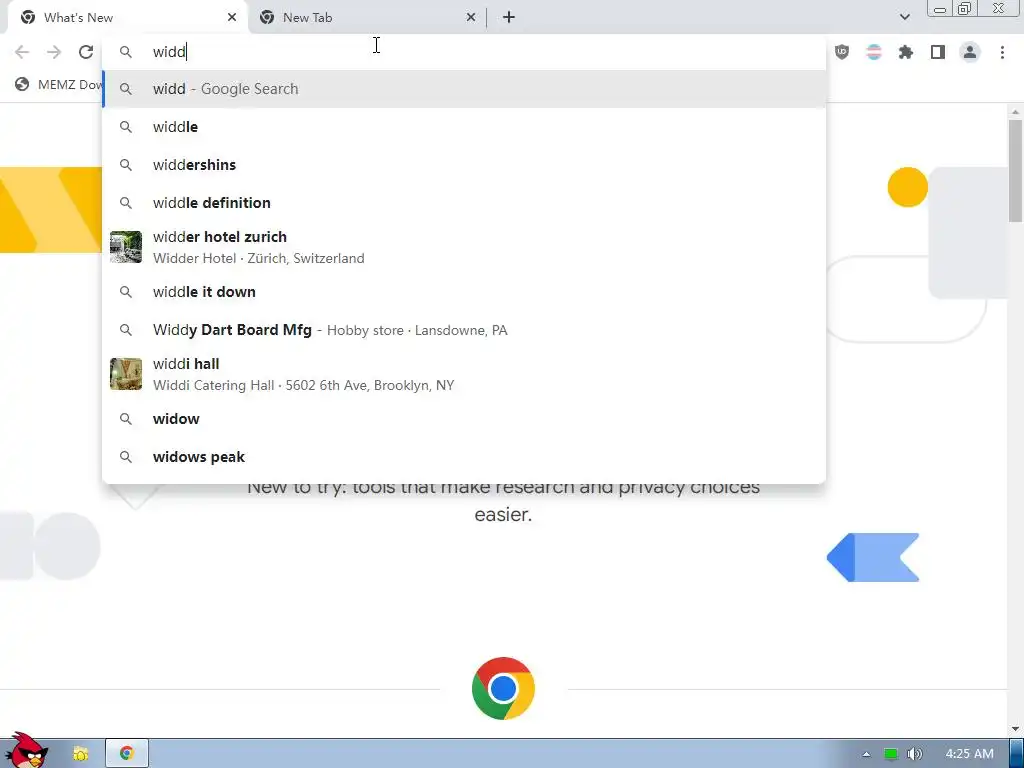Toggle the side panel icon
1024x768 pixels.
pos(938,52)
